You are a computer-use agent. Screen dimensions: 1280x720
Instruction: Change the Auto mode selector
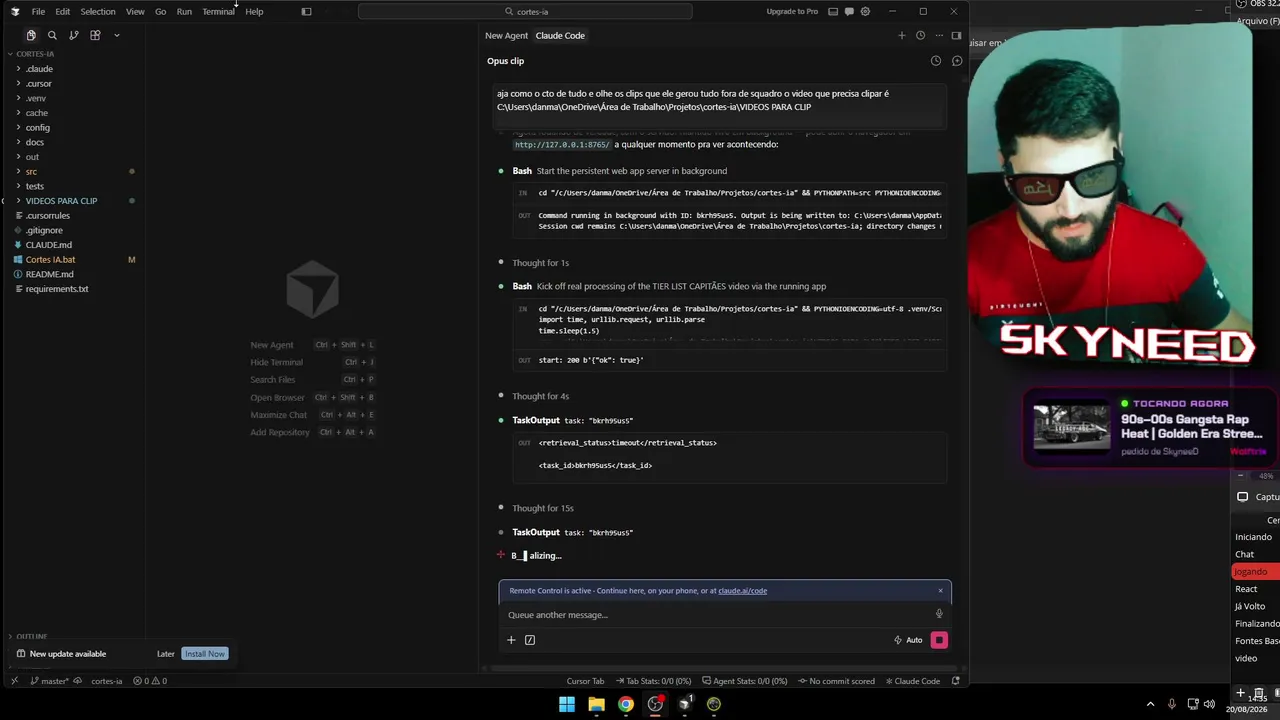(x=908, y=640)
